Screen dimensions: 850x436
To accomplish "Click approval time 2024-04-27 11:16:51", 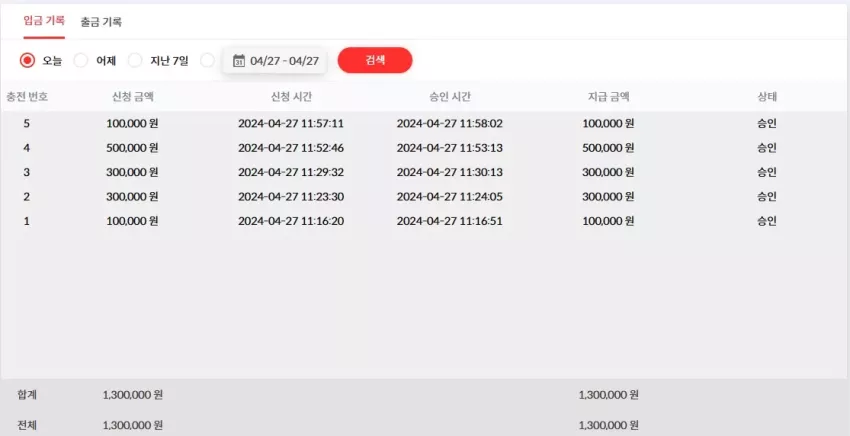I will point(449,221).
